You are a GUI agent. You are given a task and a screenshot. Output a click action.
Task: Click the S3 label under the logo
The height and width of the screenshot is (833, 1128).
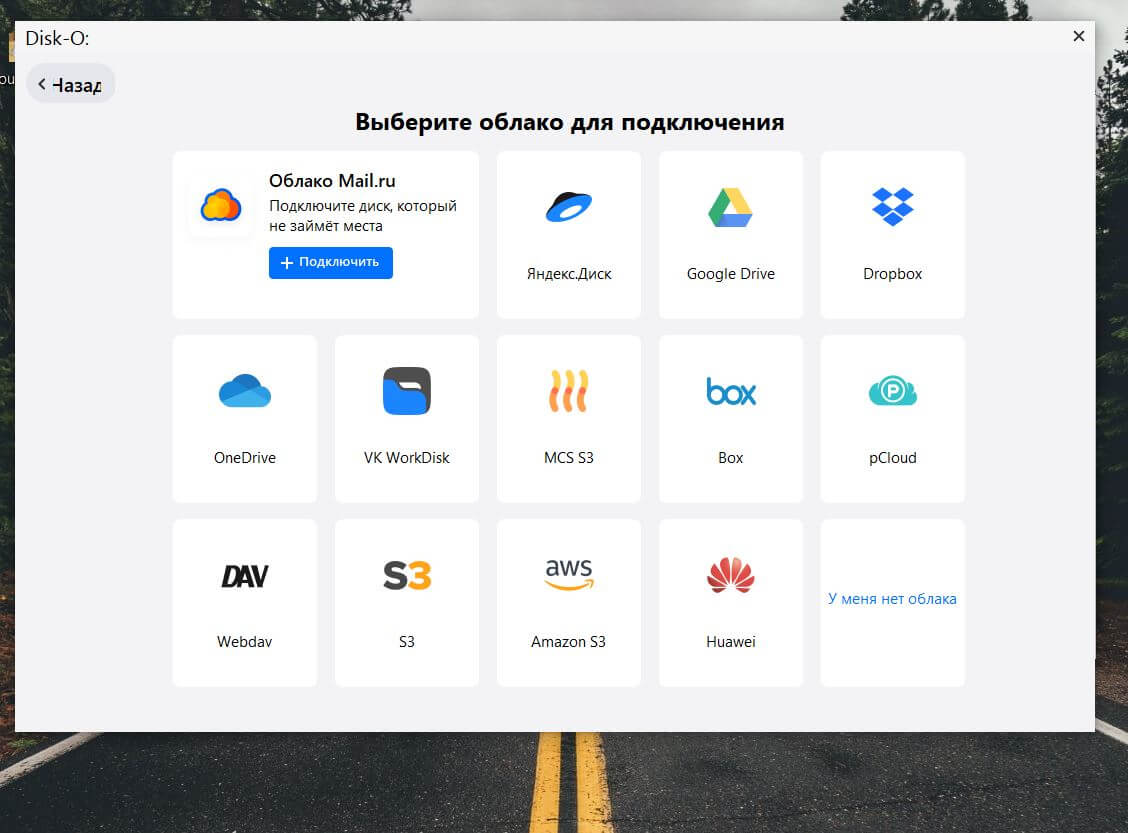click(406, 642)
